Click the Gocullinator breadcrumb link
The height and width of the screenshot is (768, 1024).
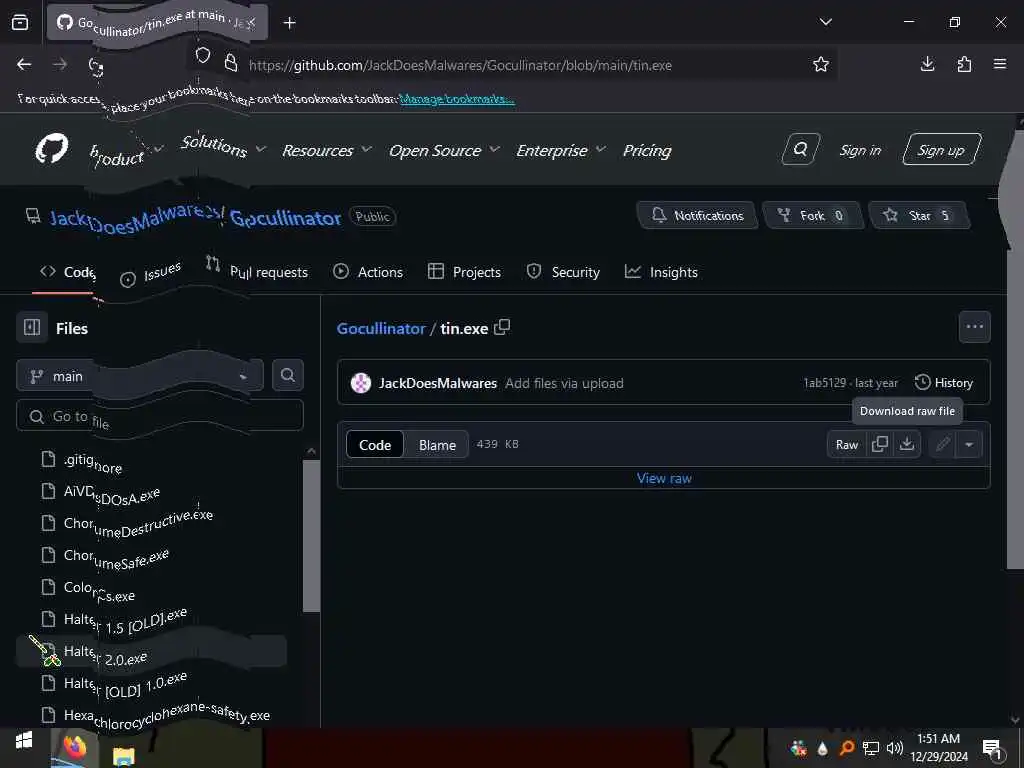[x=381, y=328]
